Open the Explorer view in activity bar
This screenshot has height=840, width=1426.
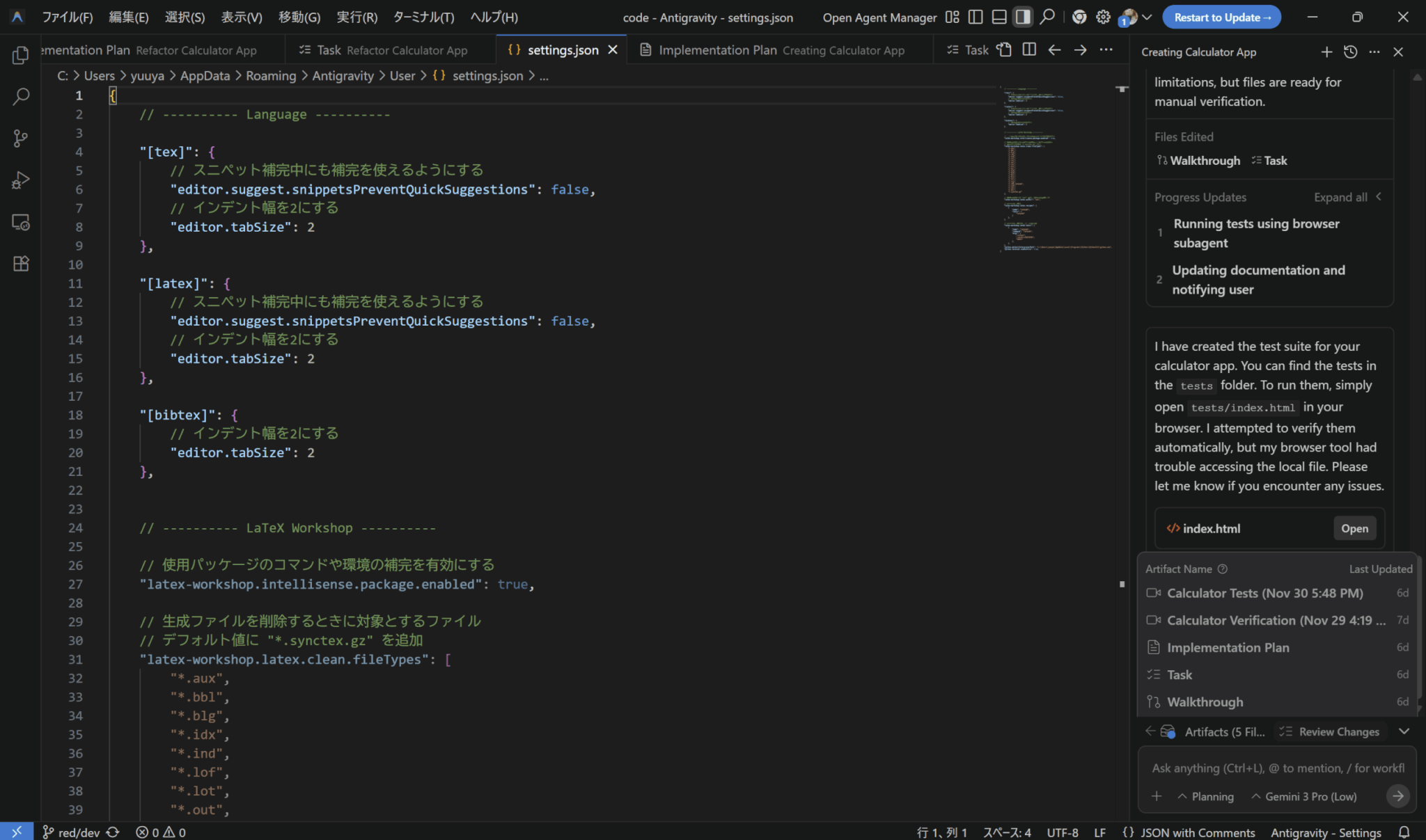21,55
